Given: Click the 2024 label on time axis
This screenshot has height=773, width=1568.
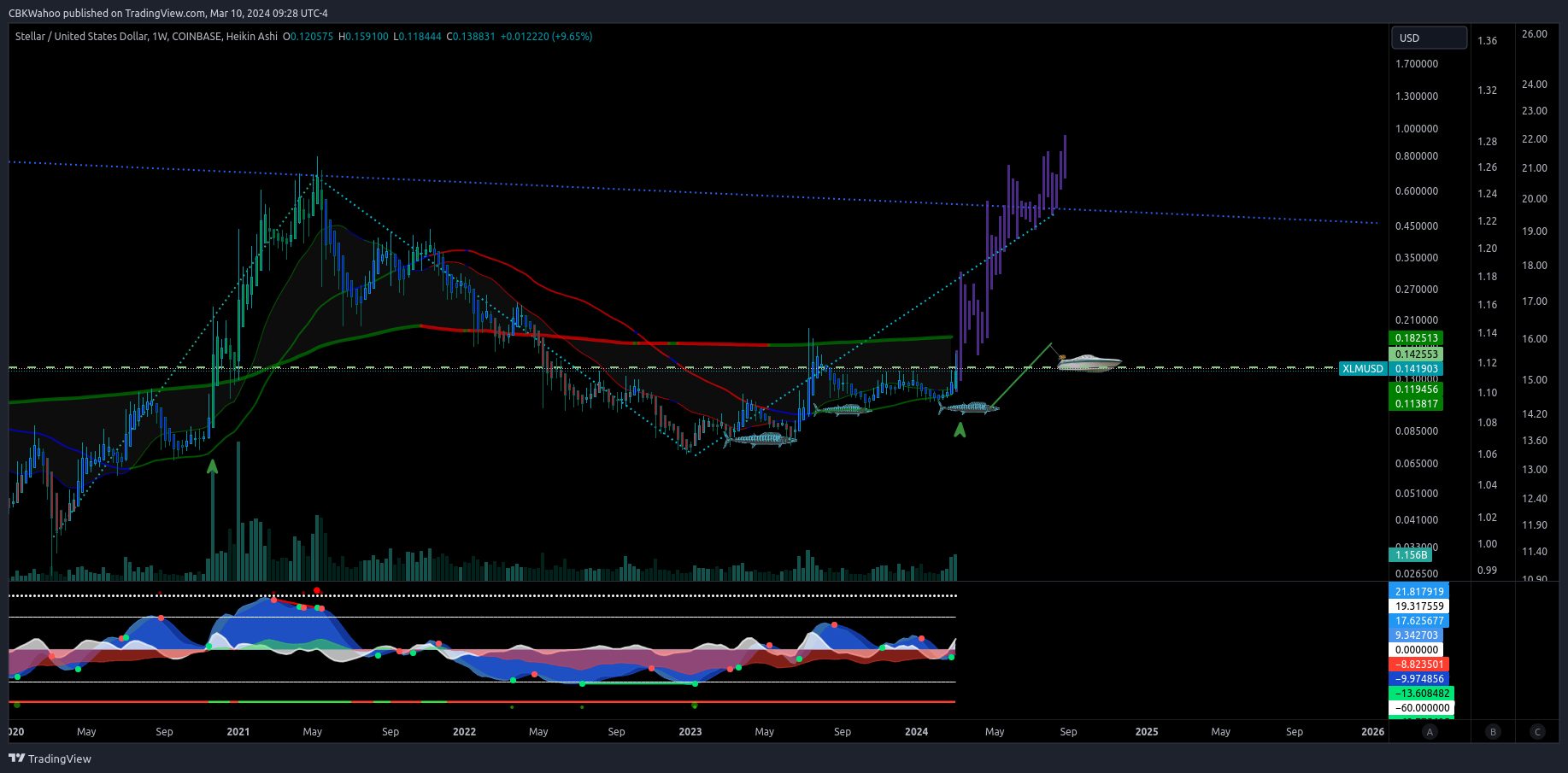Looking at the screenshot, I should 916,732.
